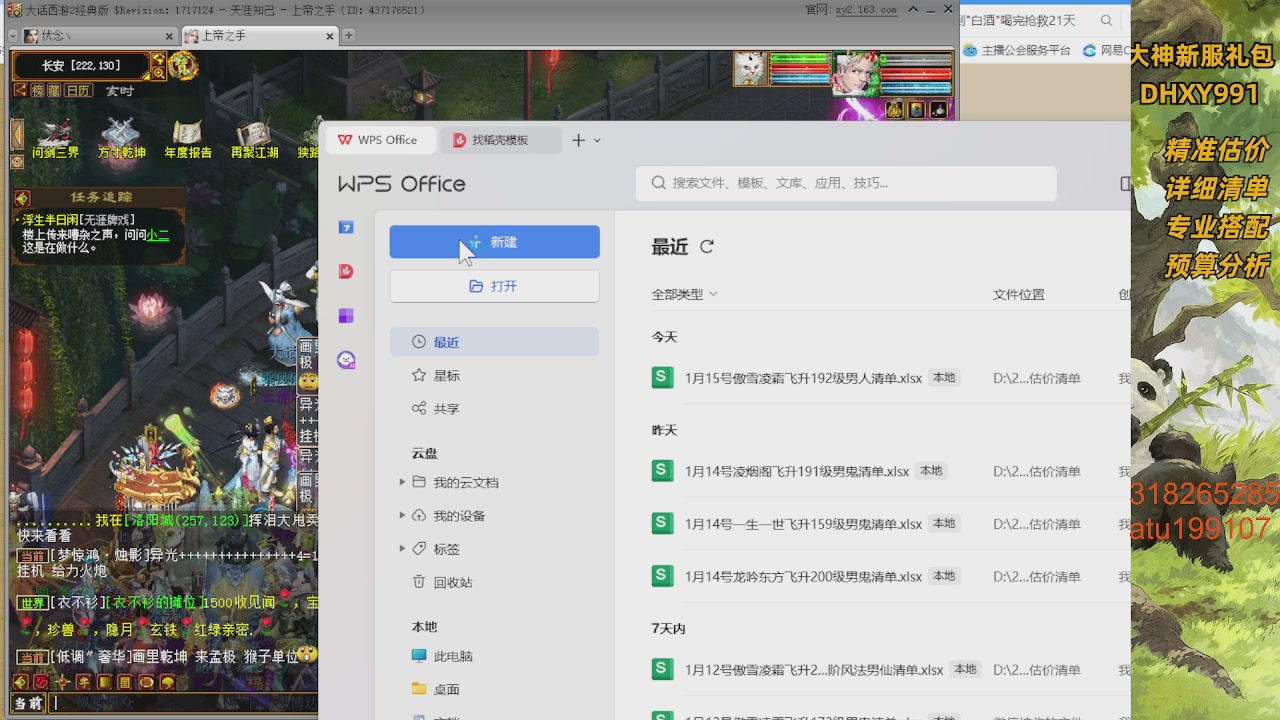Click the white cat pet portrait
The height and width of the screenshot is (720, 1280).
click(750, 69)
